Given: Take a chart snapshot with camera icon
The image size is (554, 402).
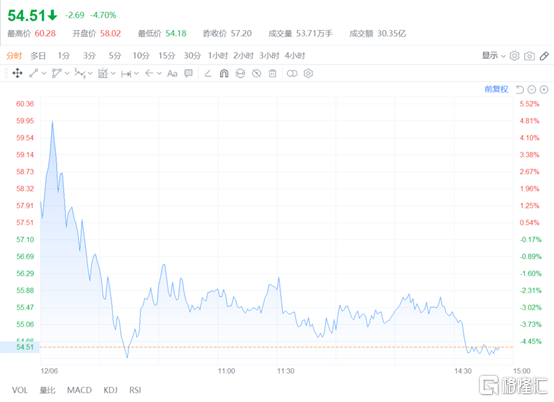Looking at the screenshot, I should (x=529, y=56).
